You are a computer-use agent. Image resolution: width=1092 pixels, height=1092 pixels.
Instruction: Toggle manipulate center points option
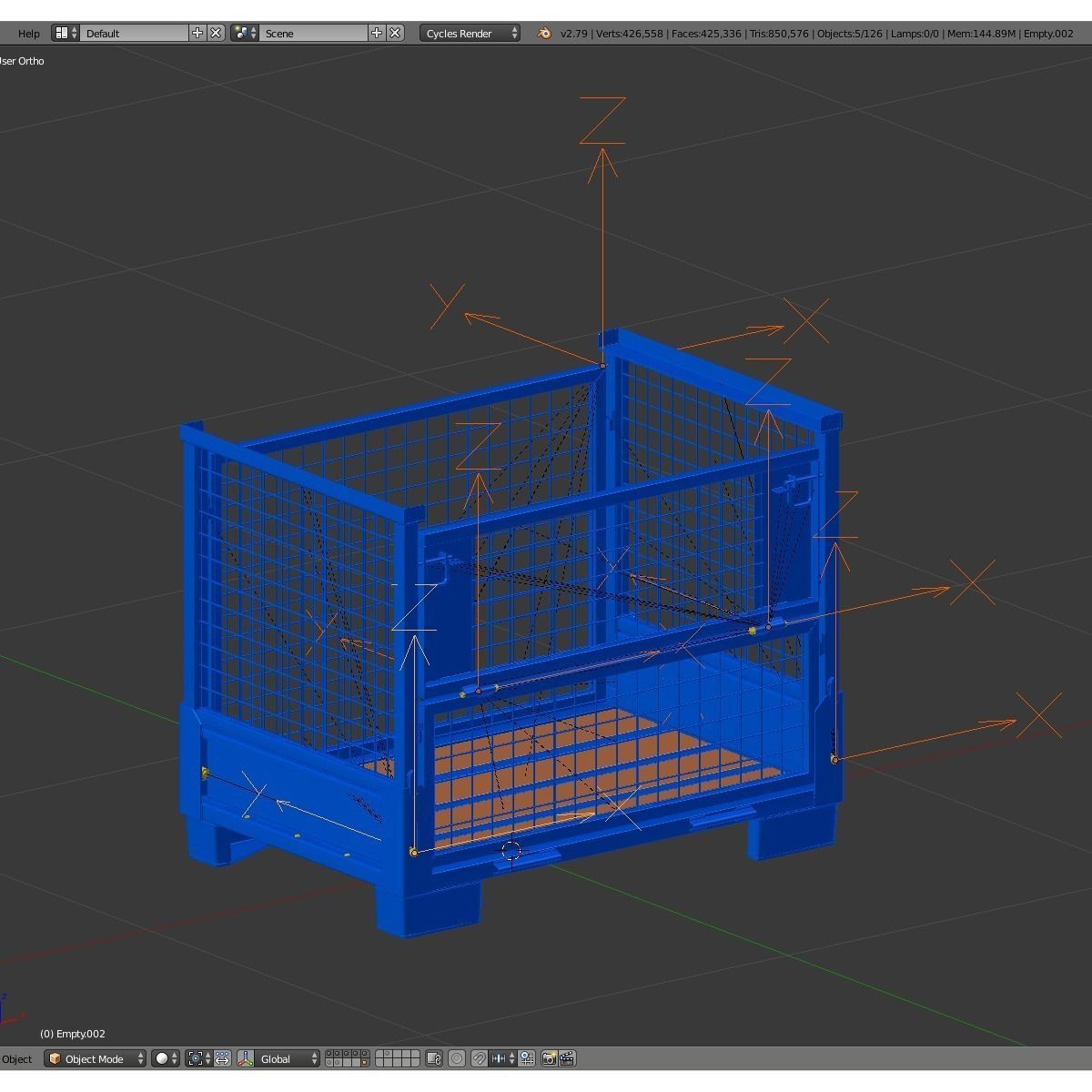click(223, 1058)
